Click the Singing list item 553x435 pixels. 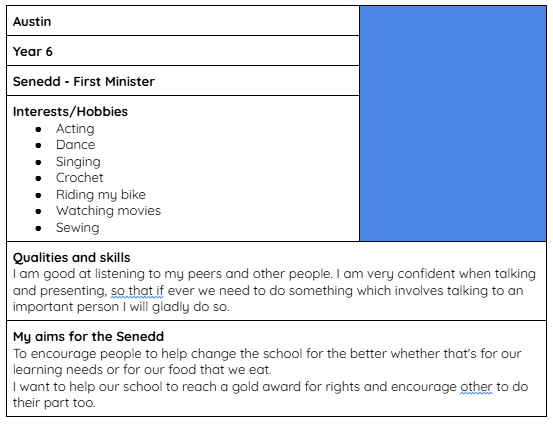point(78,162)
